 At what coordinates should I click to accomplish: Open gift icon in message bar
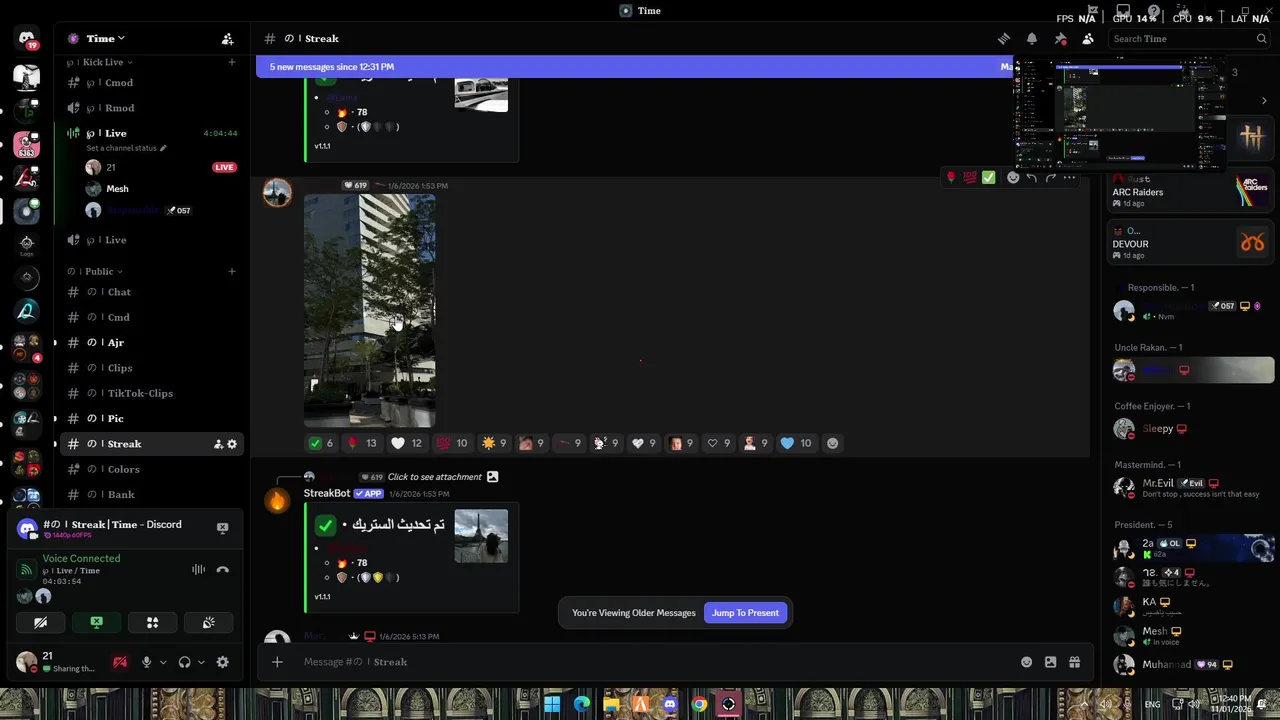tap(1074, 662)
